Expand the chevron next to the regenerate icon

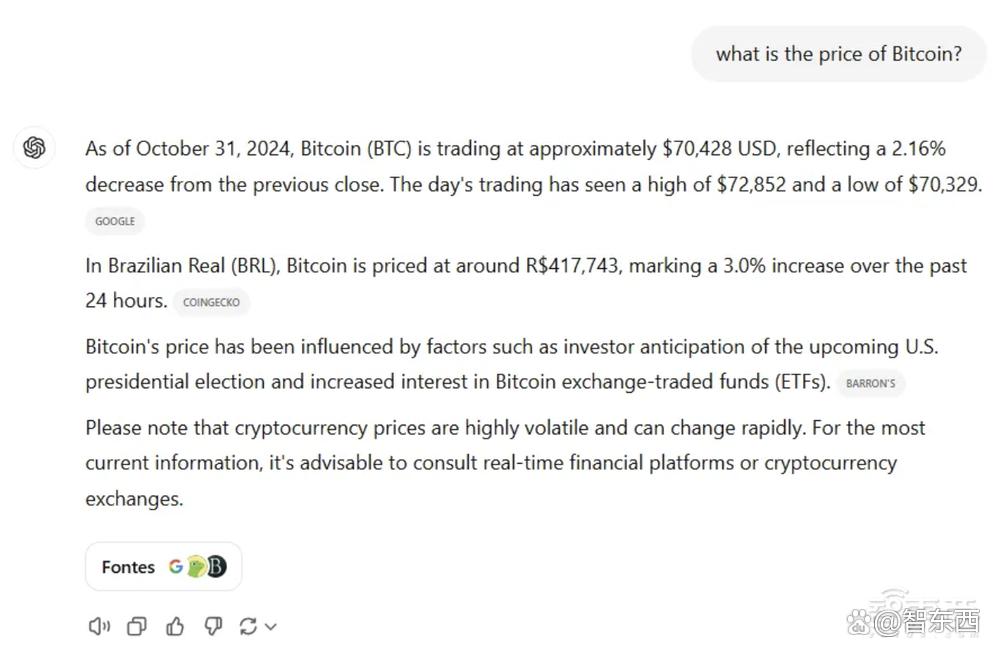click(270, 627)
